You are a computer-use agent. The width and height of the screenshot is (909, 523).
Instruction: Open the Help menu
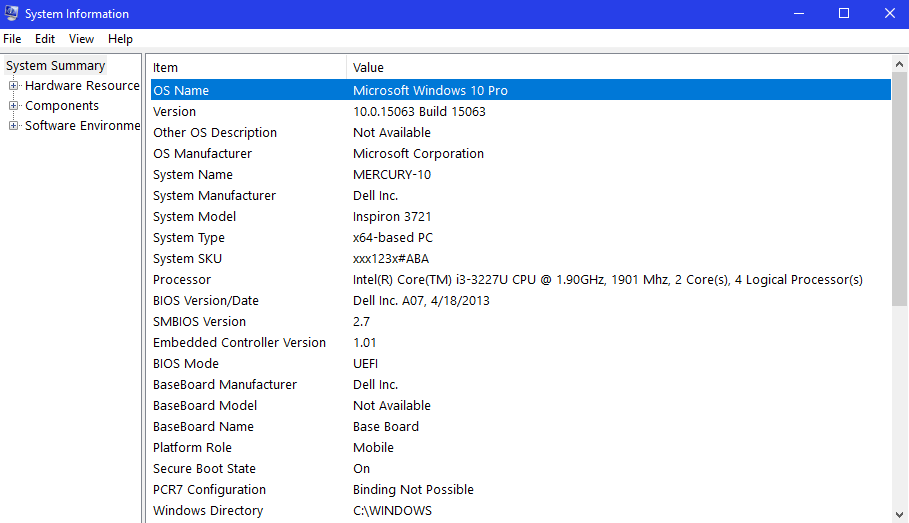point(120,39)
